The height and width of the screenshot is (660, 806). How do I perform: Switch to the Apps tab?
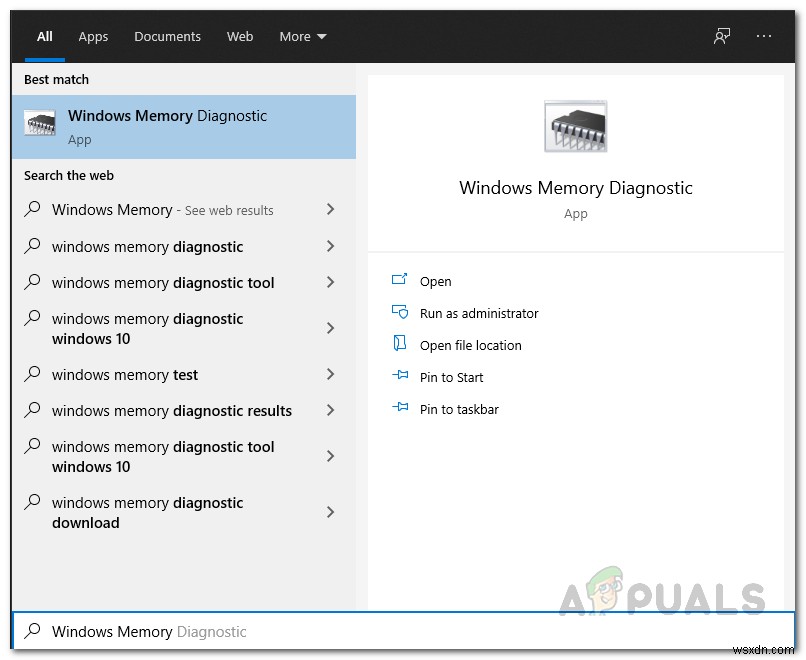coord(93,36)
